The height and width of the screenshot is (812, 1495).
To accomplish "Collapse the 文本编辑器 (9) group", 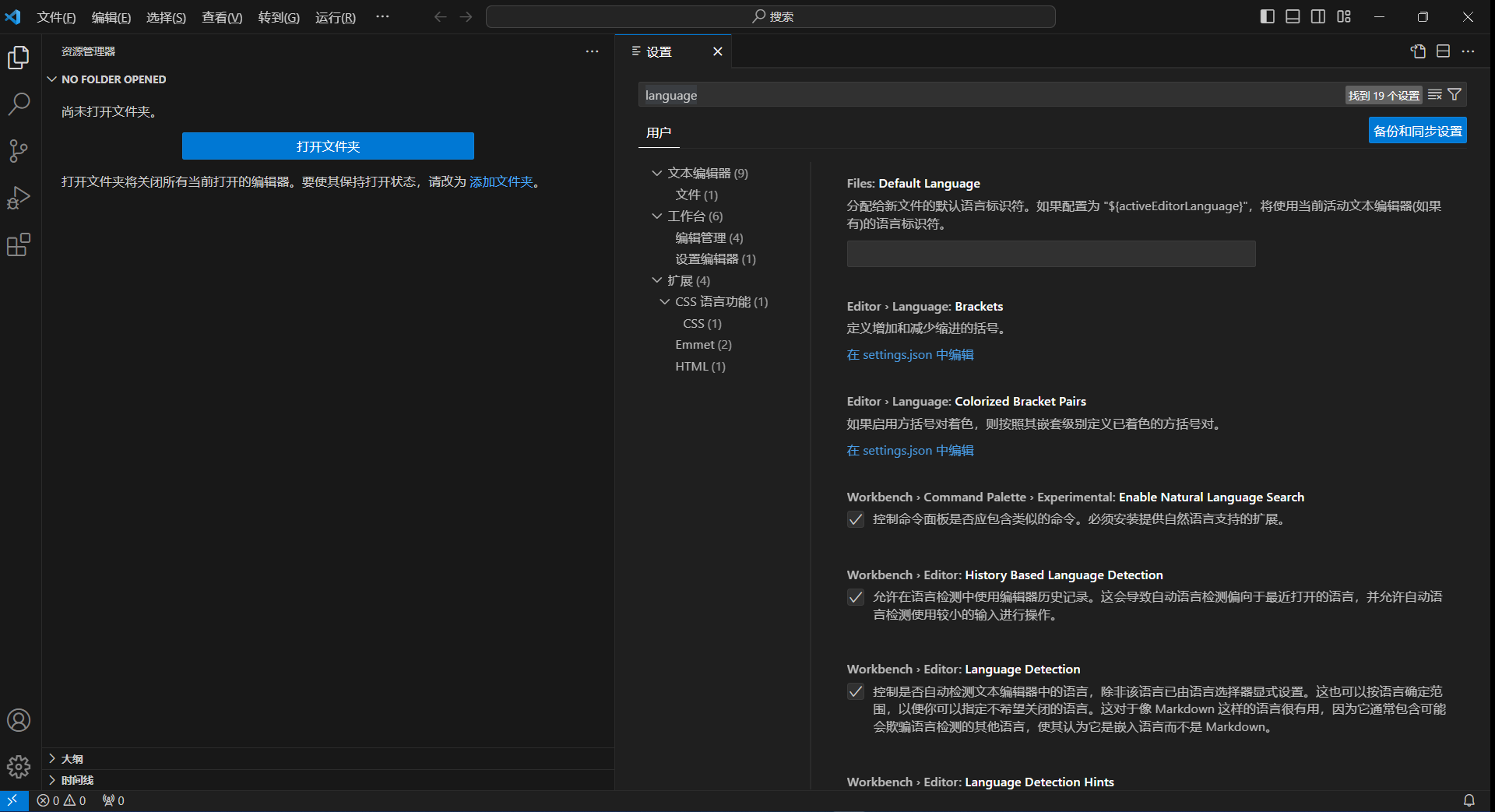I will 657,173.
